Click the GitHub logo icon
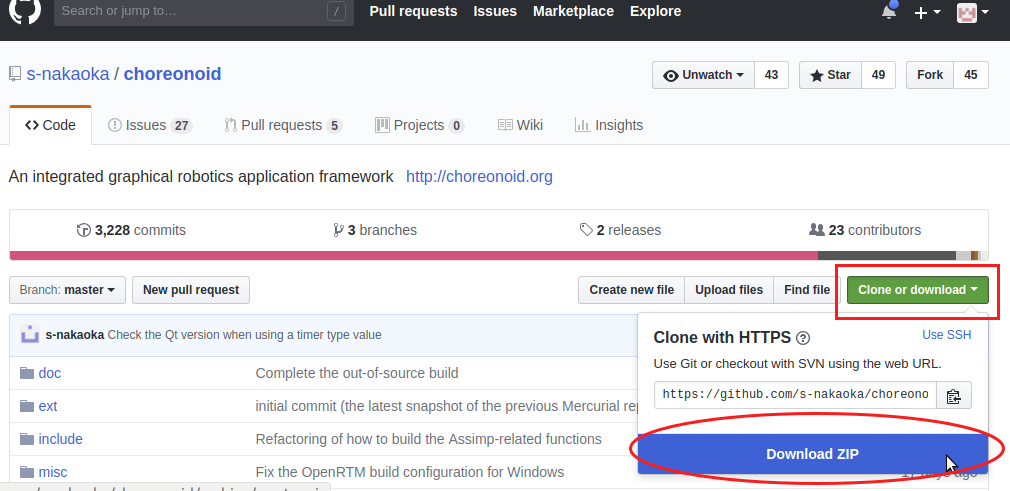This screenshot has height=491, width=1010. point(25,12)
